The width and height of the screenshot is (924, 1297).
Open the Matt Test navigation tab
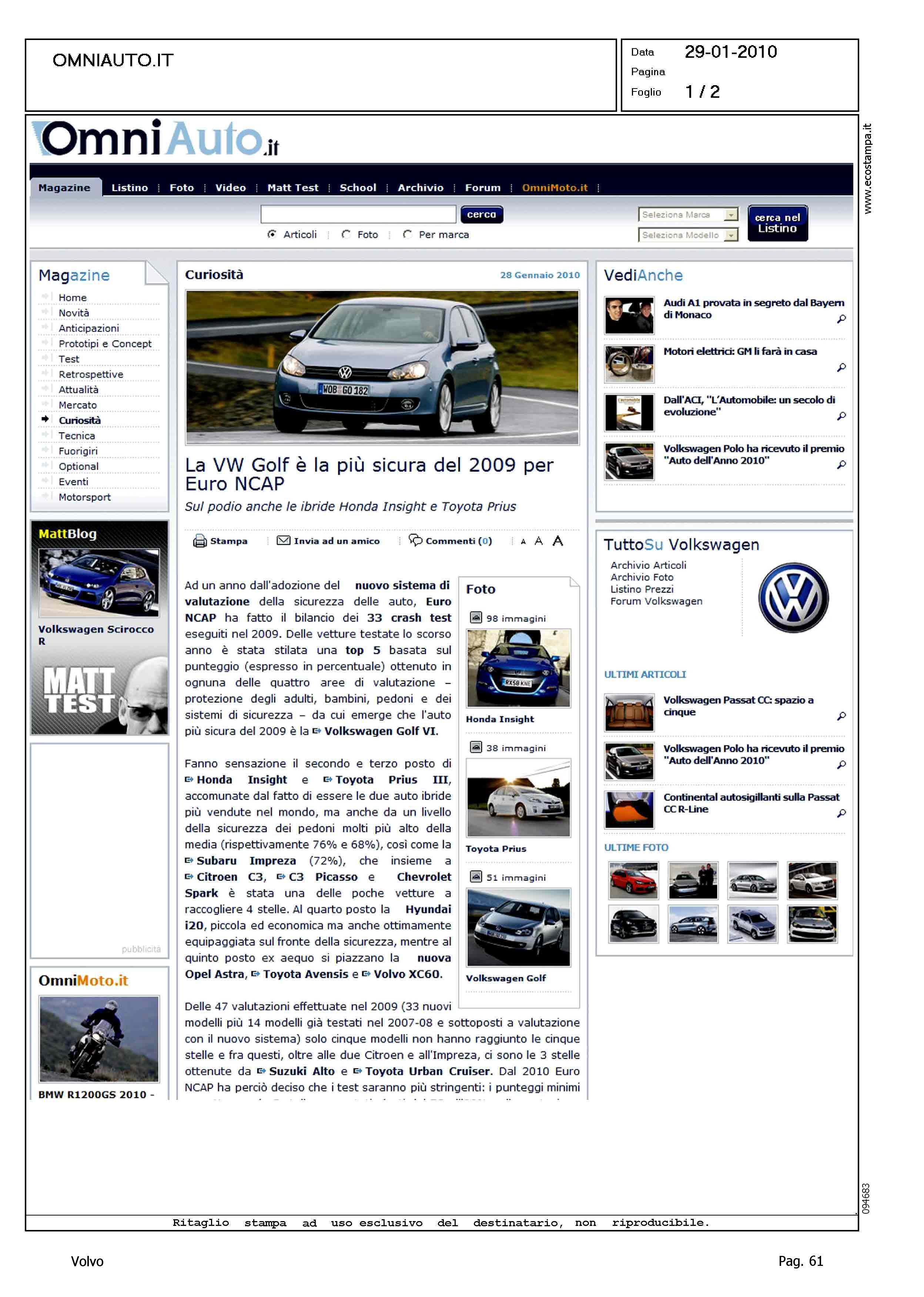point(292,188)
